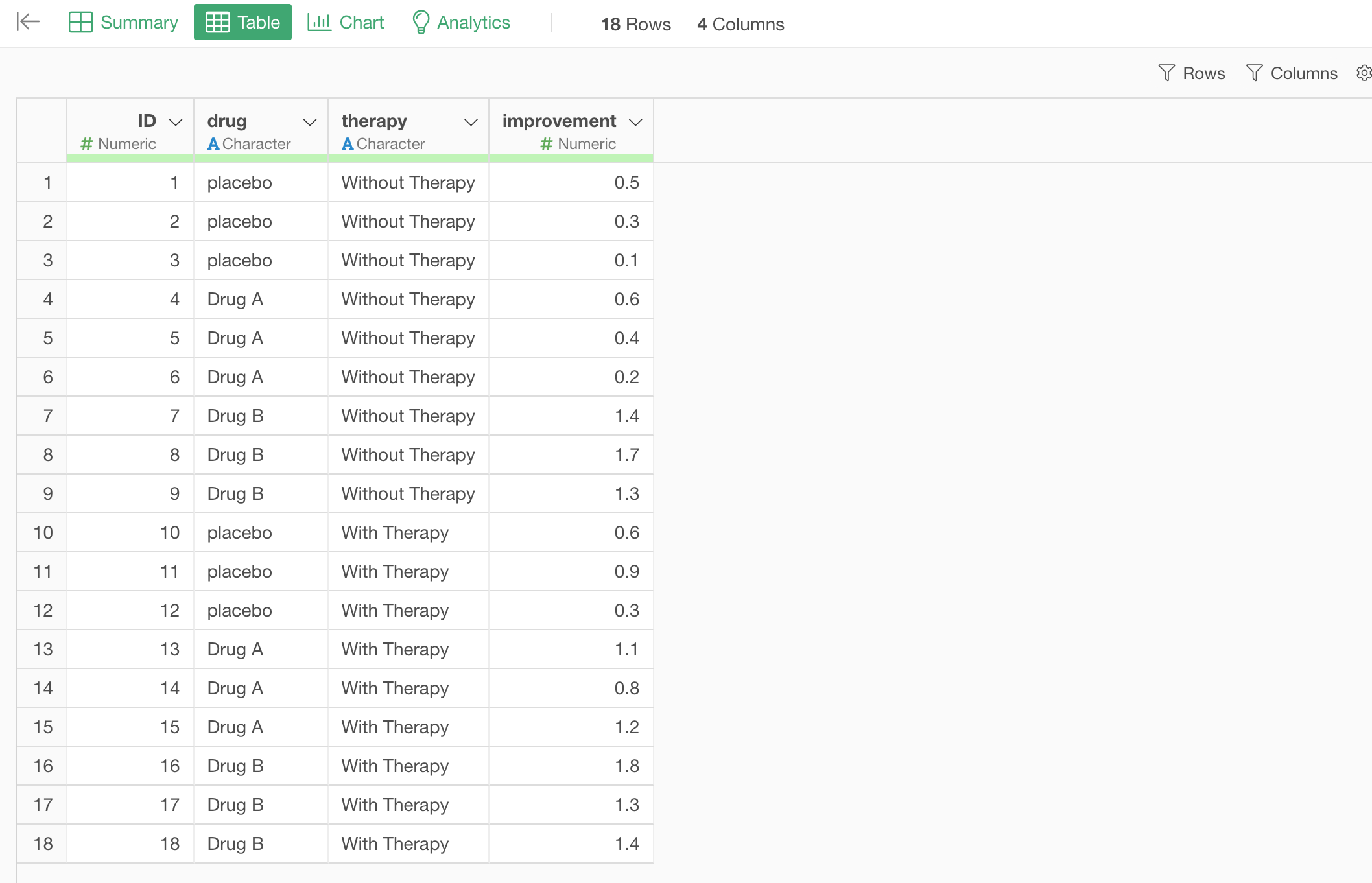Select improvement value 1.2 in row 15
This screenshot has width=1372, height=883.
coord(571,727)
